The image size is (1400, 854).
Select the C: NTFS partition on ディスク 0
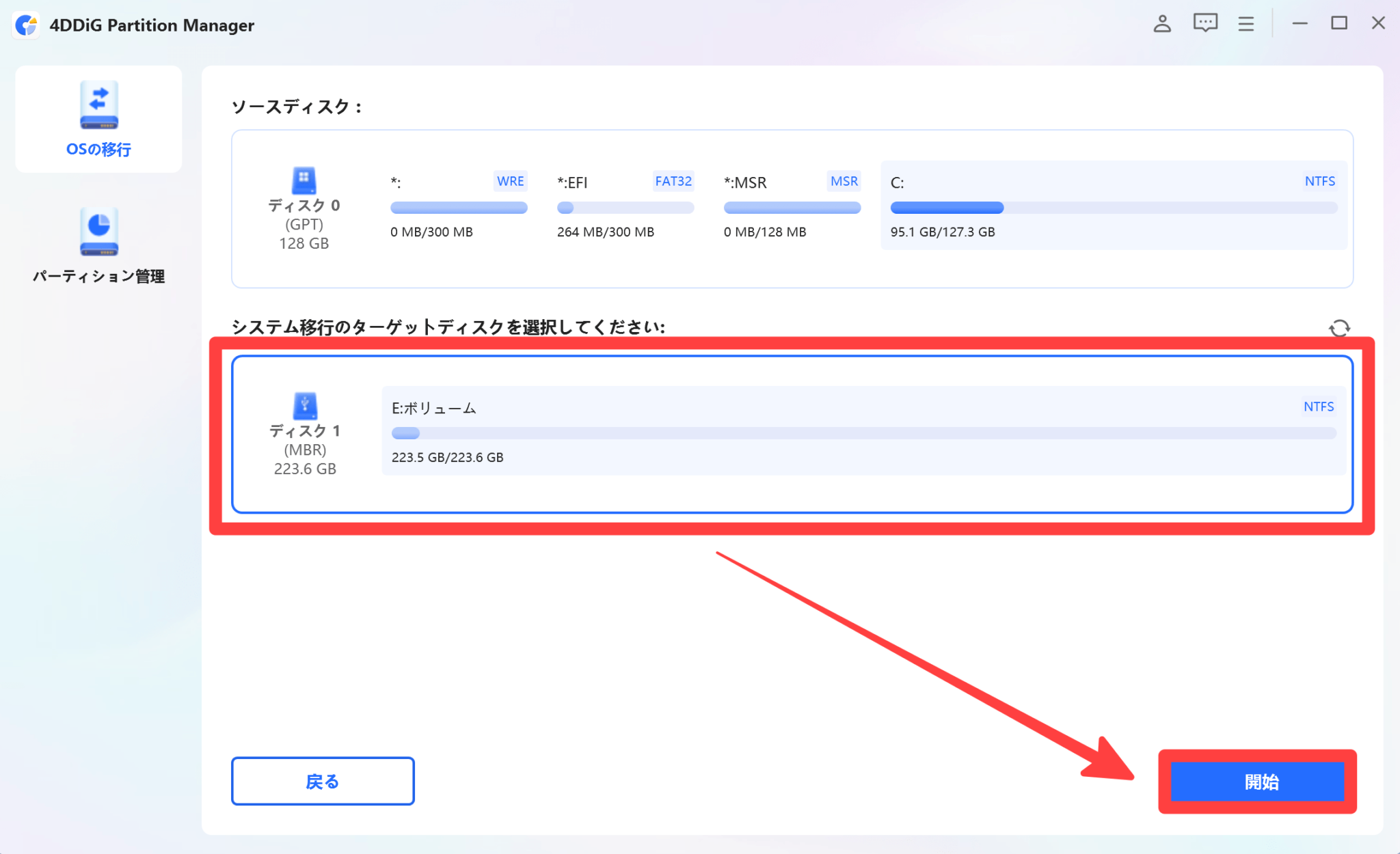pyautogui.click(x=1113, y=206)
